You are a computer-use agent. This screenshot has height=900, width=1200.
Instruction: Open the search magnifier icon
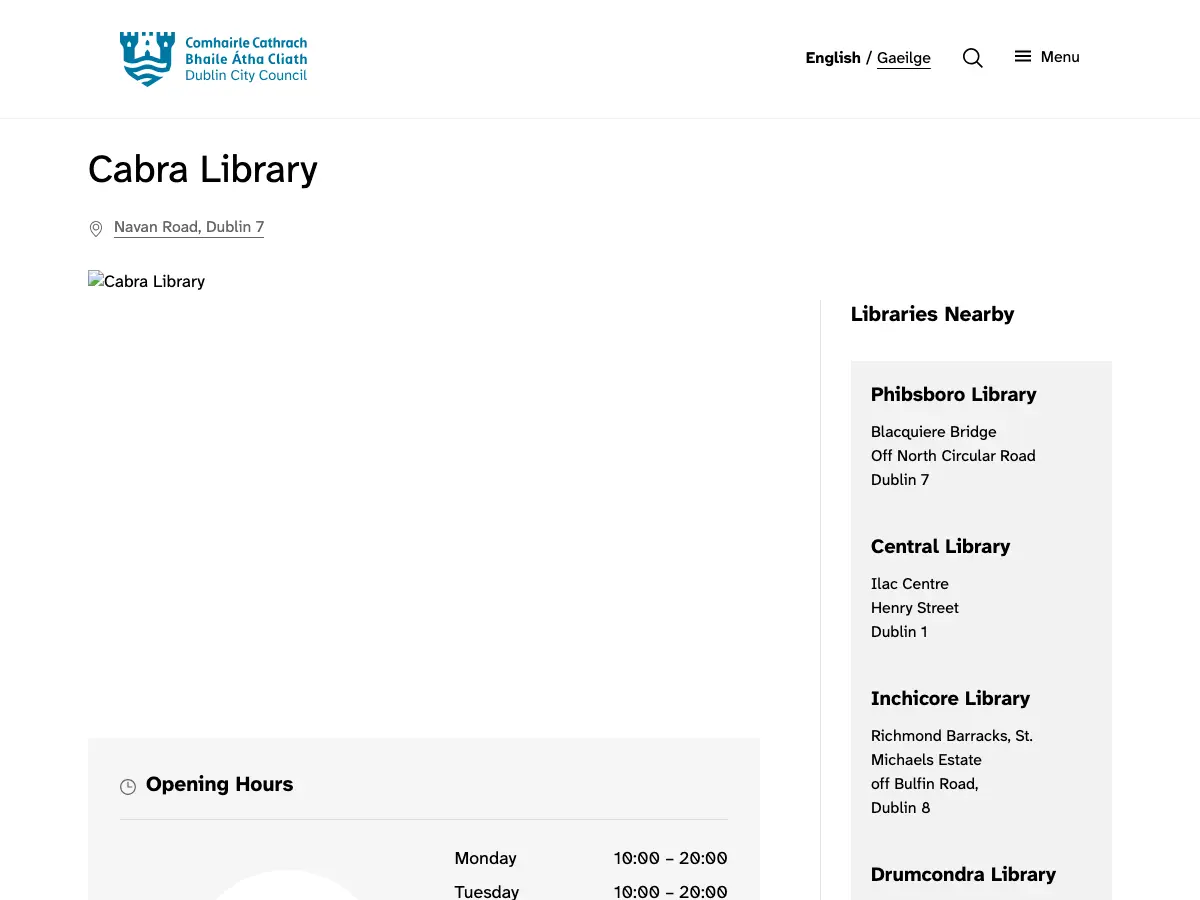(x=972, y=58)
